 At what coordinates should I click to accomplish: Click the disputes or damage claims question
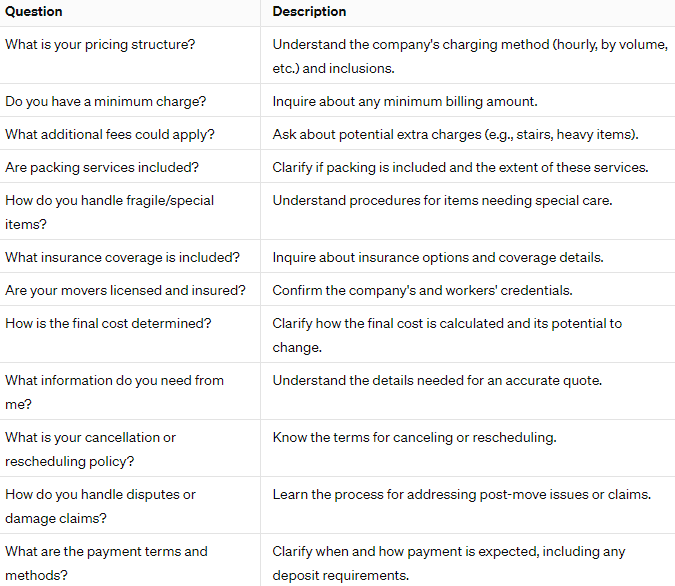point(100,505)
